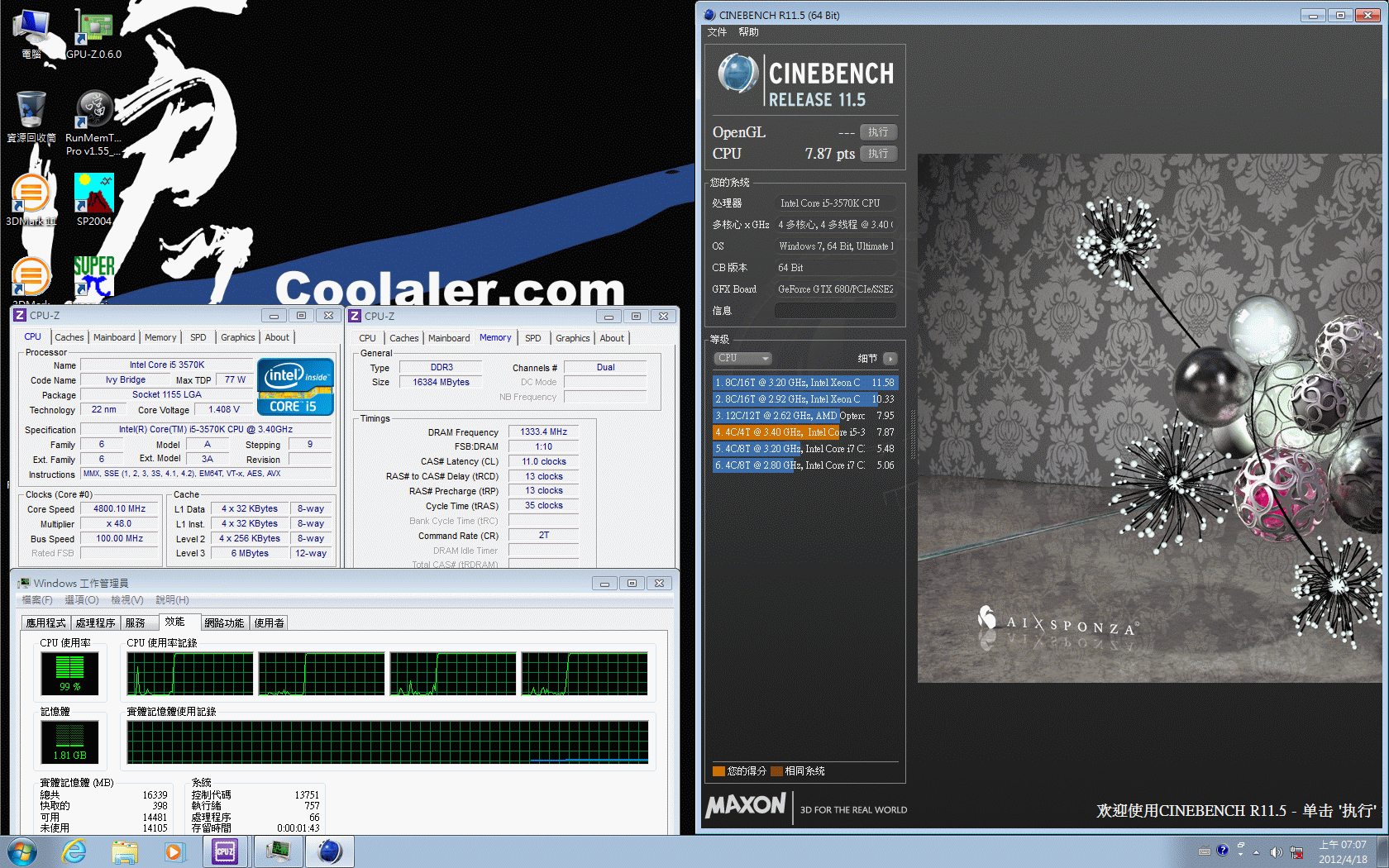Screen dimensions: 1389x868
Task: Click the keyboard input tray icon
Action: 1205,851
